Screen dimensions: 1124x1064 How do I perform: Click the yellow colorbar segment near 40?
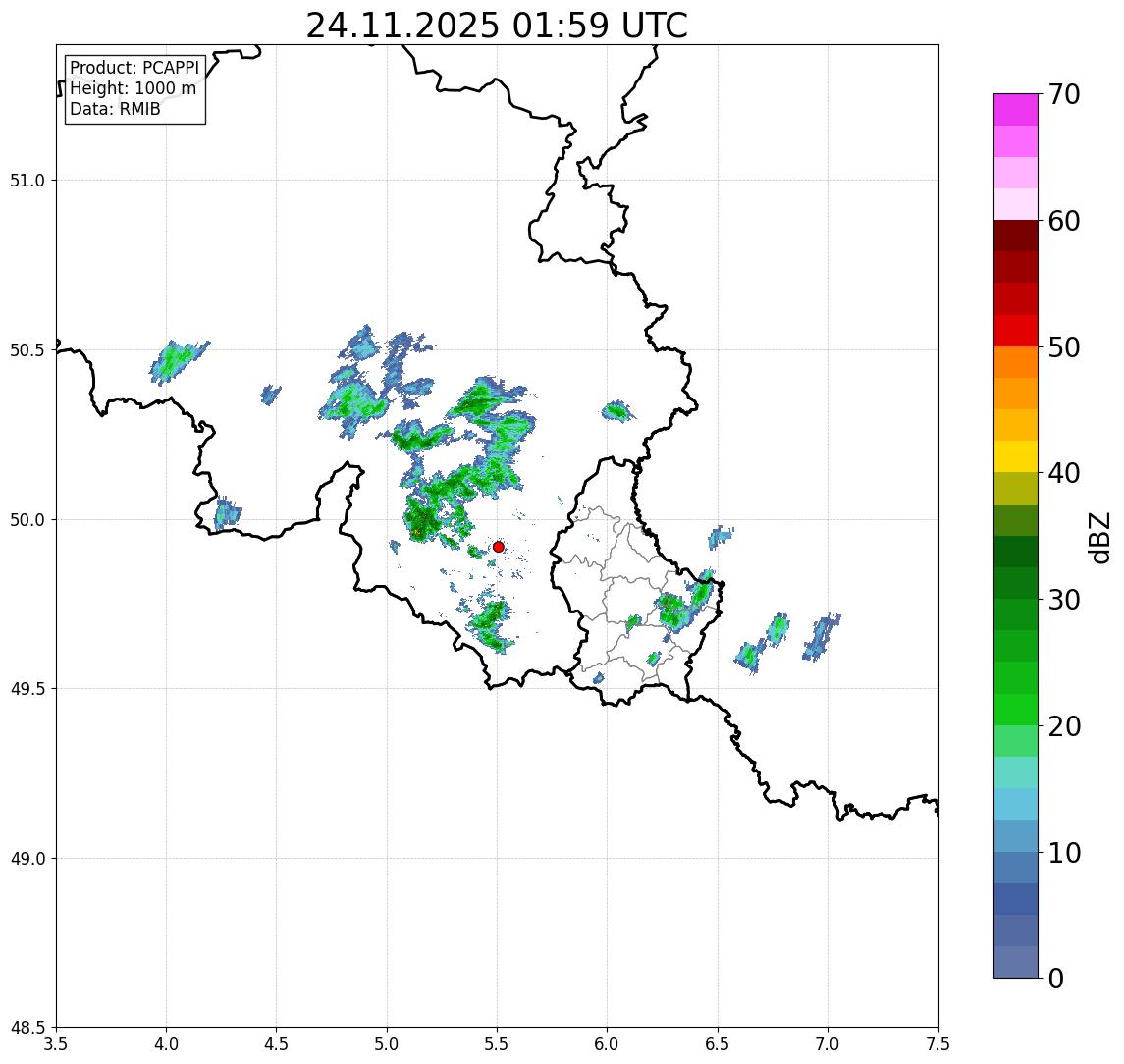click(1016, 457)
